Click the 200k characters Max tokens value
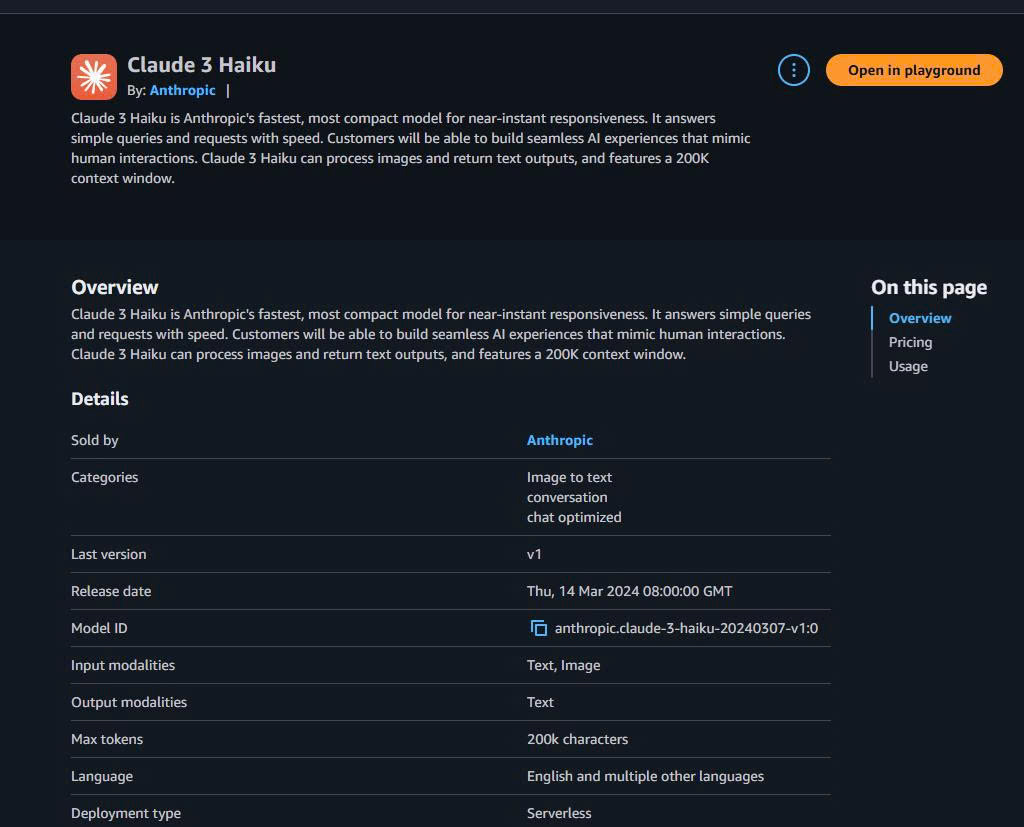This screenshot has height=827, width=1024. 577,739
